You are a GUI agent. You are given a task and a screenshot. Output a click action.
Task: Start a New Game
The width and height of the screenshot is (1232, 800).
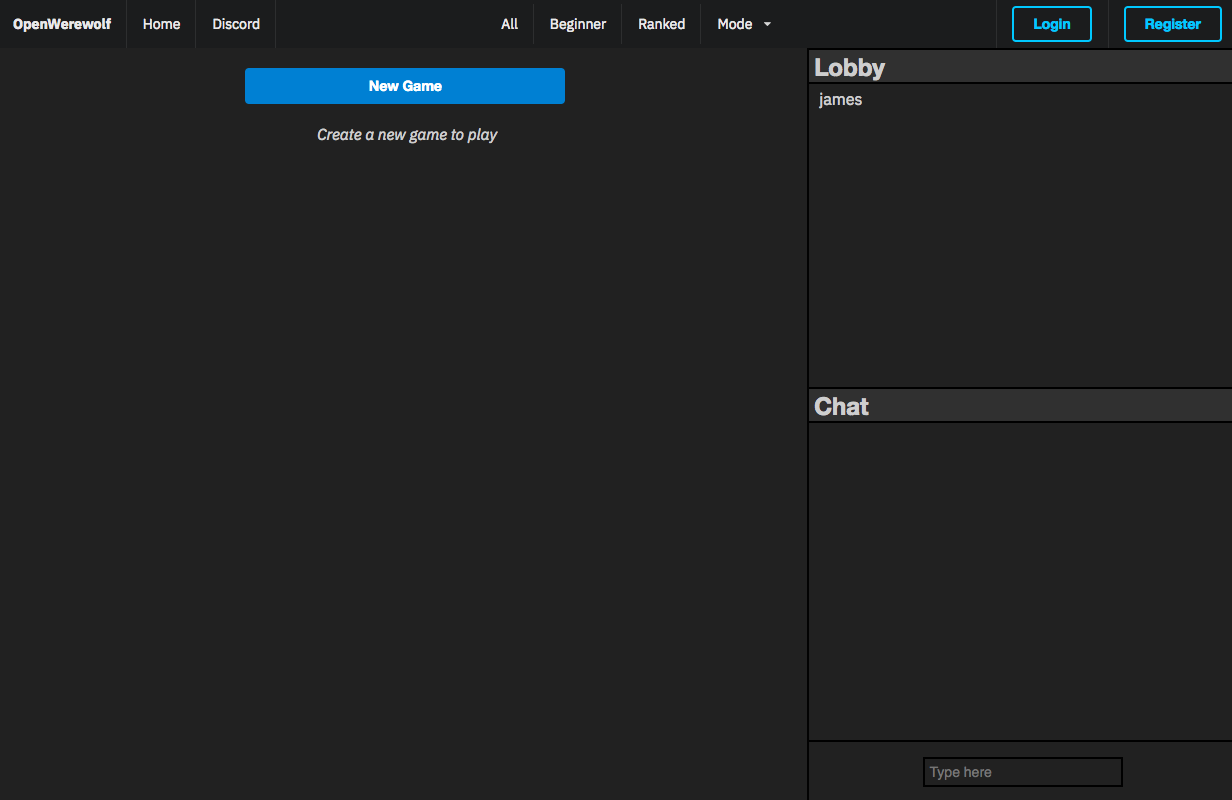(405, 86)
